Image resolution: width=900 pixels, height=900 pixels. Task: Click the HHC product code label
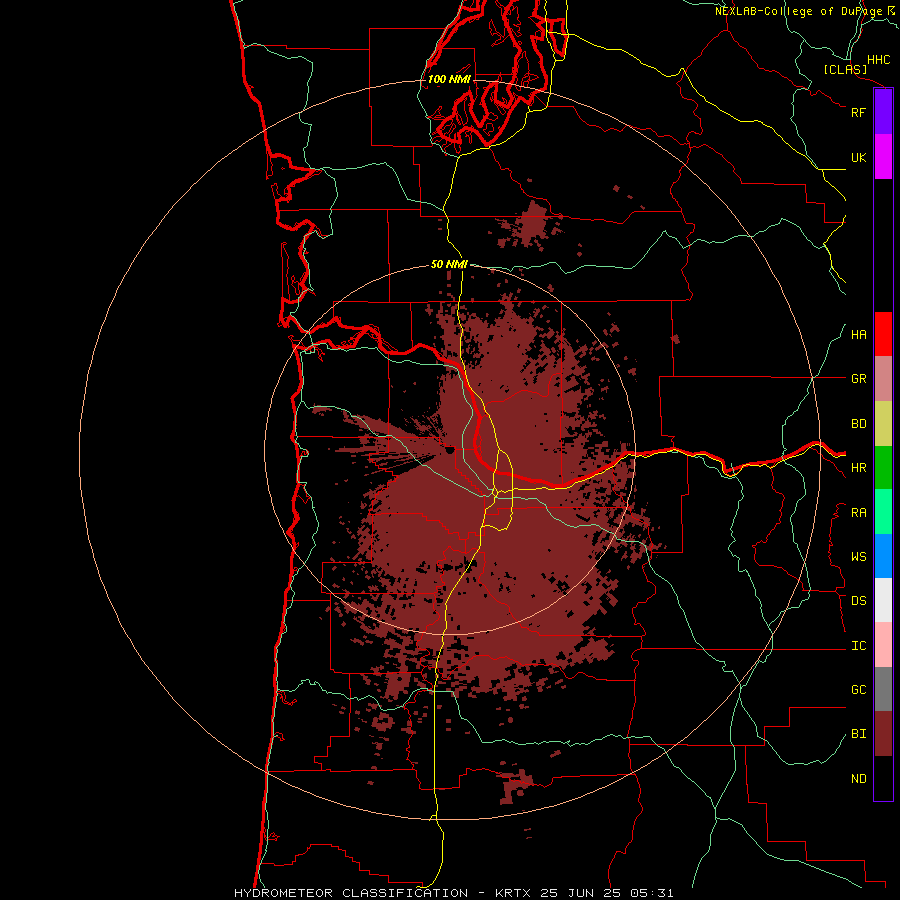(x=878, y=60)
